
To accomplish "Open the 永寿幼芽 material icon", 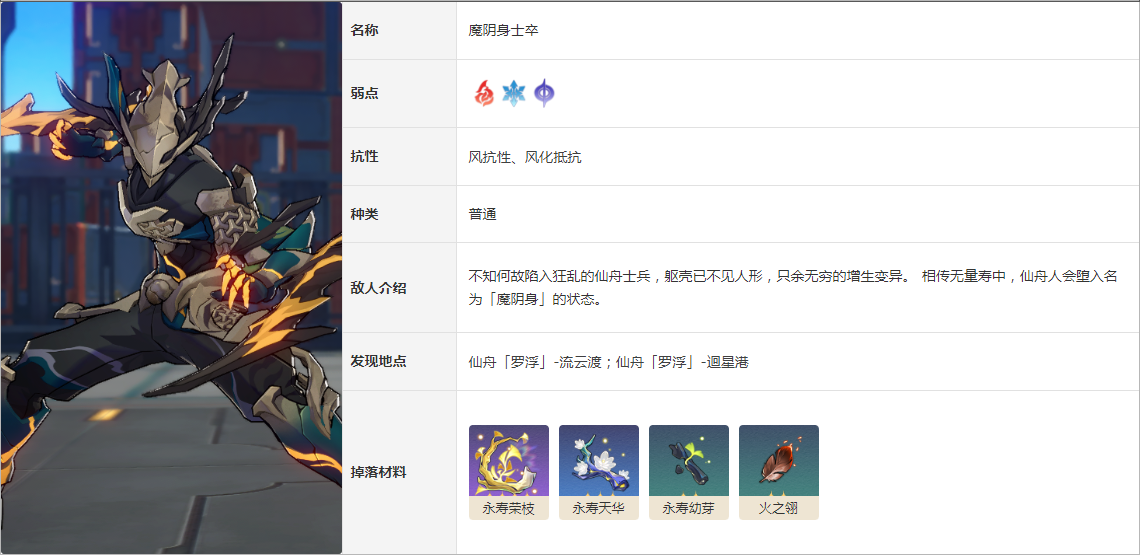I will [x=688, y=461].
